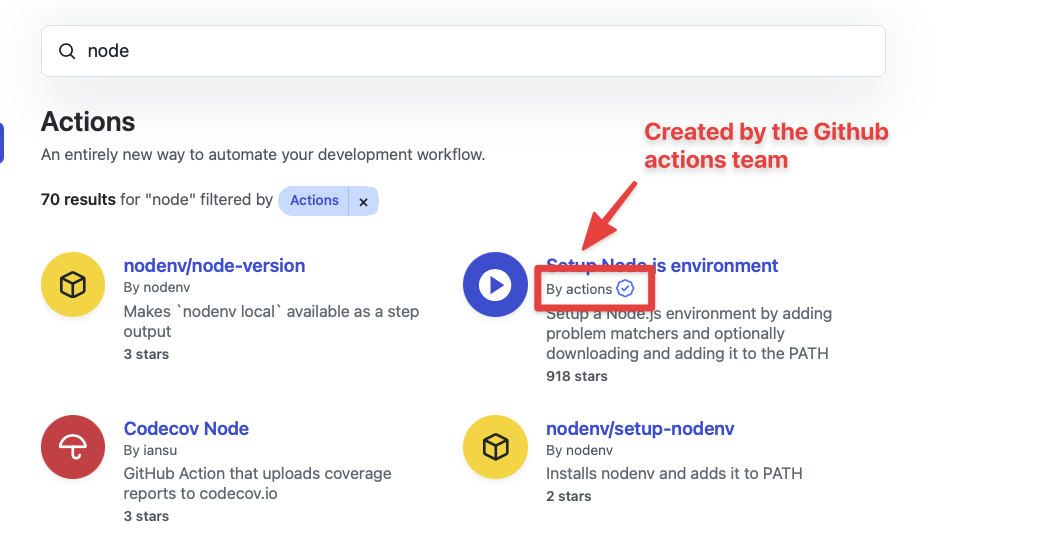
Task: Click "Makes `nodenv local` available" description
Action: coord(271,322)
